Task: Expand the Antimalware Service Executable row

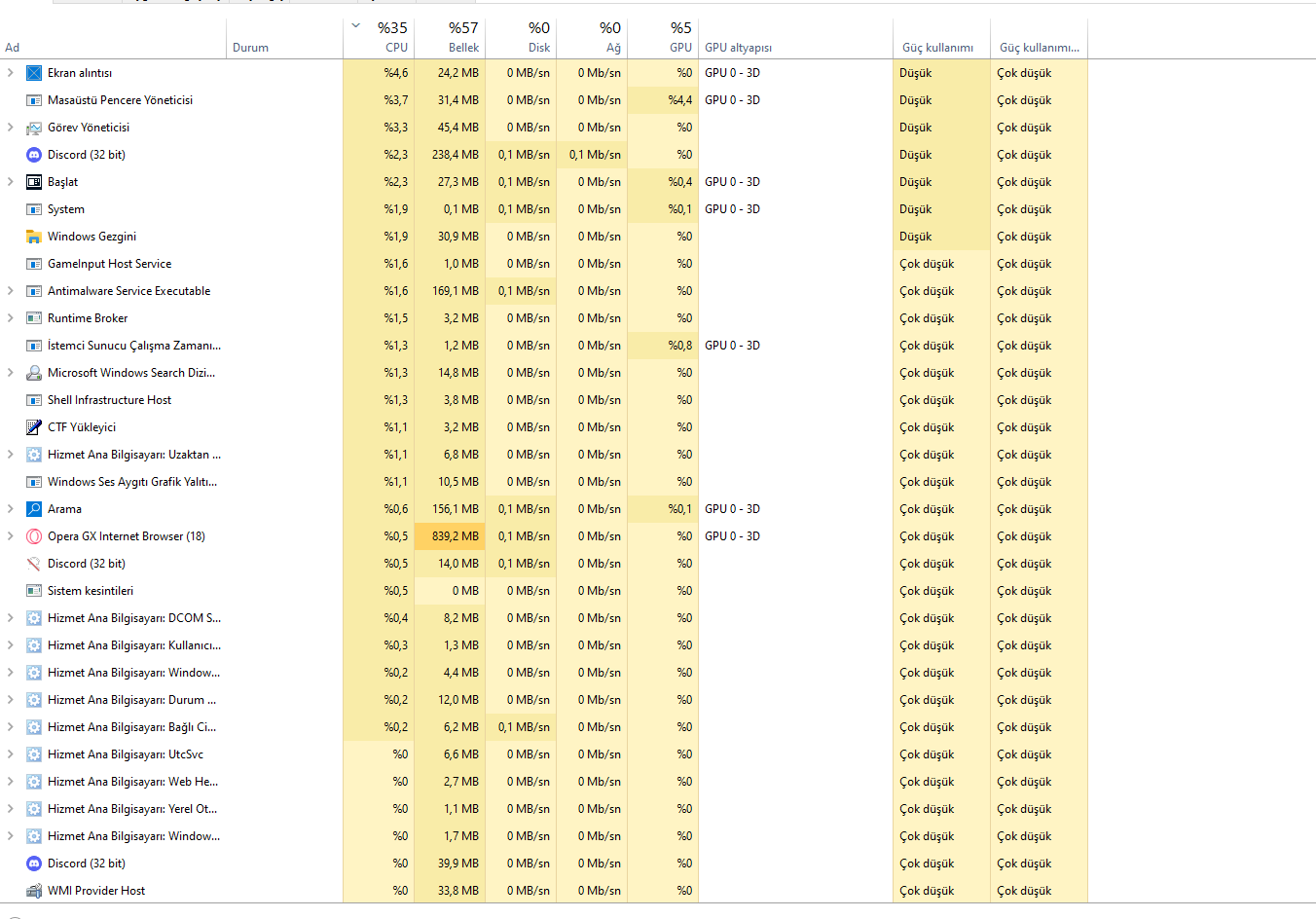Action: point(11,291)
